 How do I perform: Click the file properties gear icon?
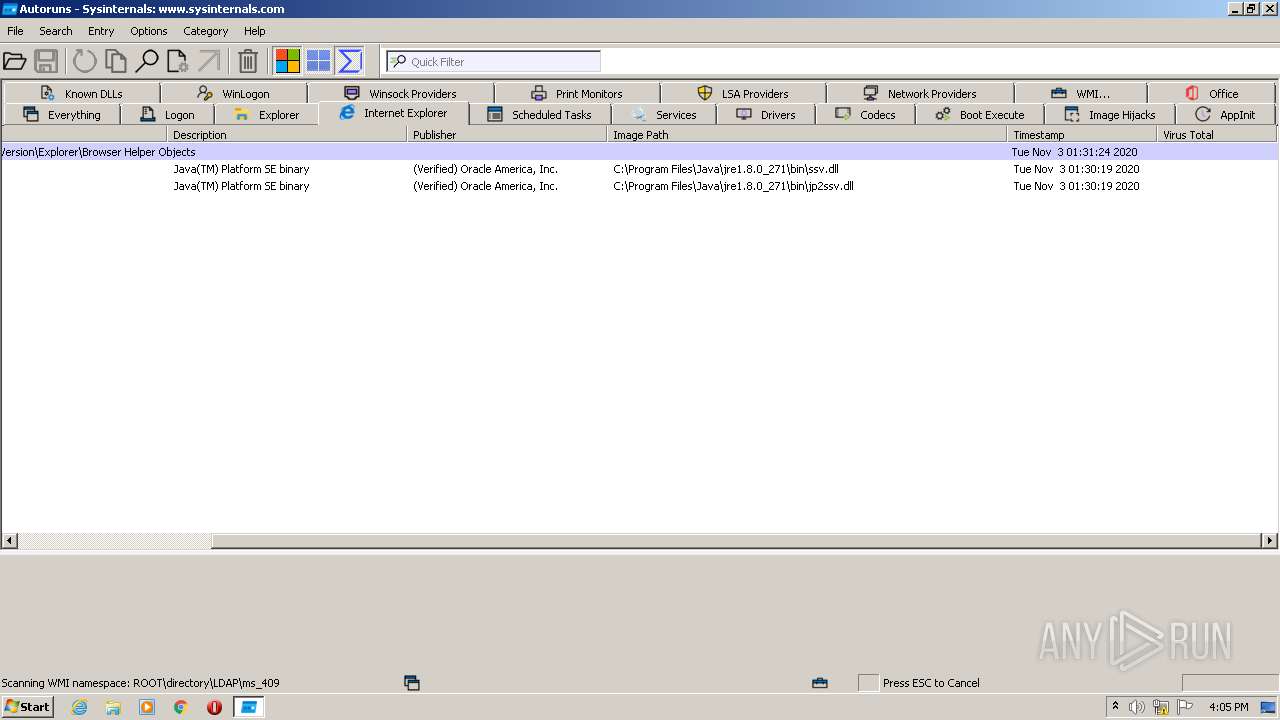[x=178, y=61]
